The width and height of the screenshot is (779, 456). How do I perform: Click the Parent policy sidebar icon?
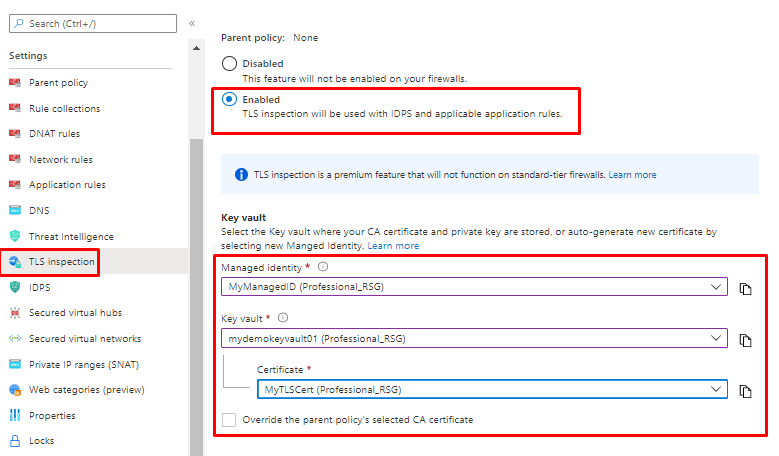click(15, 83)
